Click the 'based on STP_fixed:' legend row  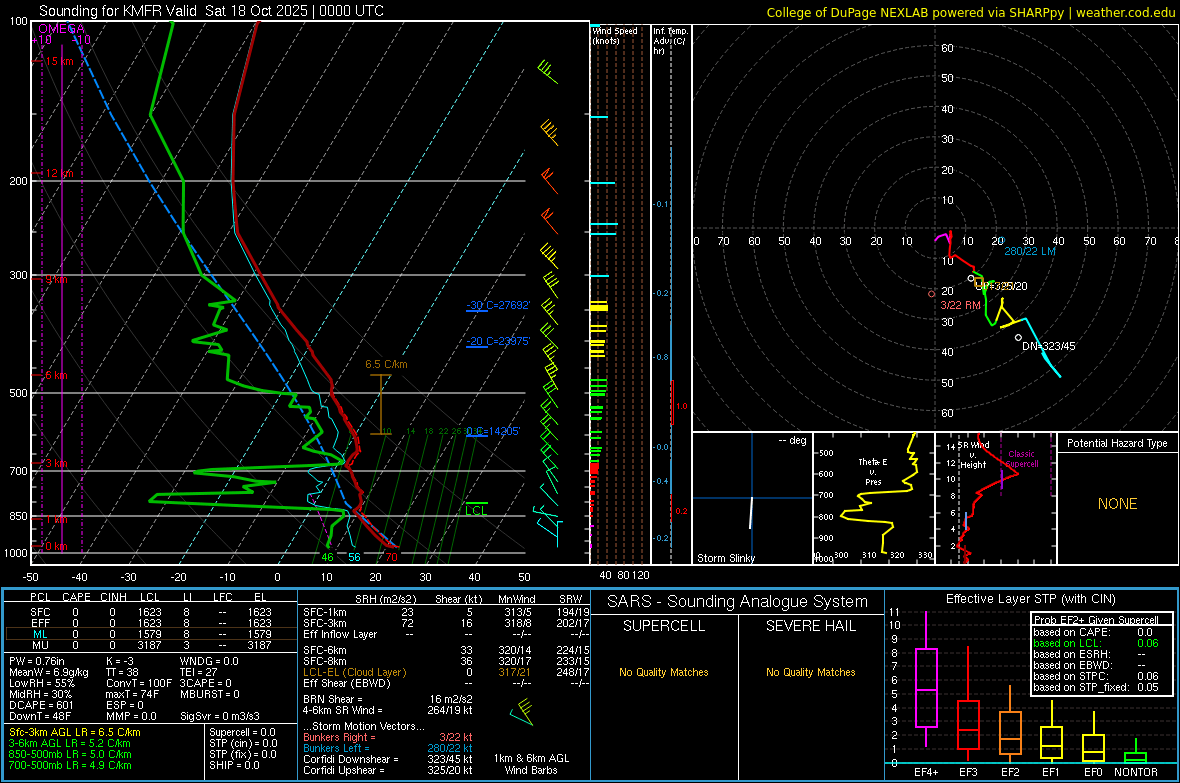pos(1096,687)
